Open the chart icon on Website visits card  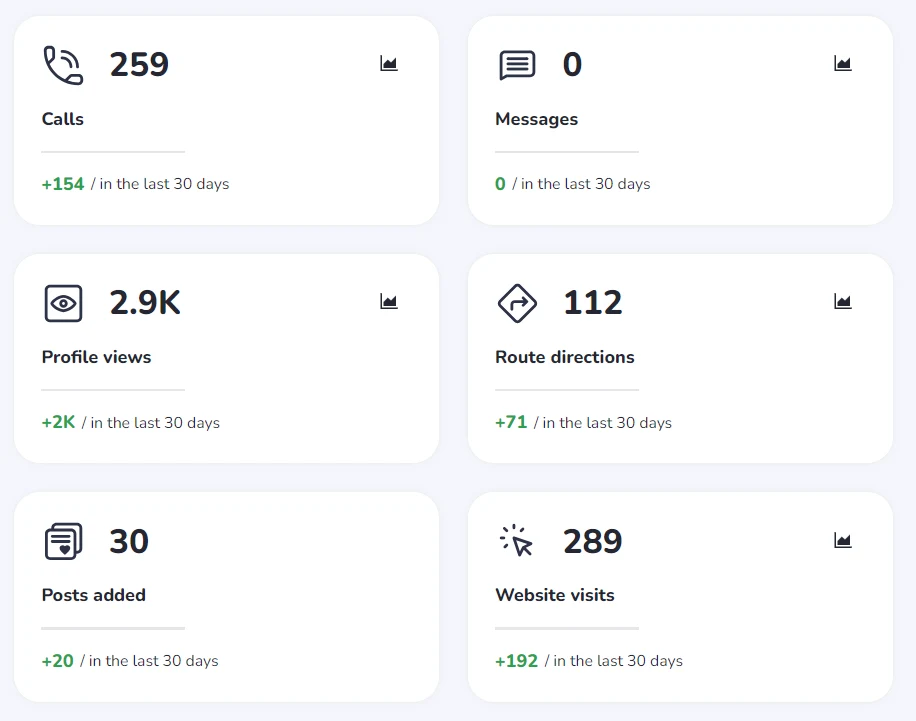[842, 540]
